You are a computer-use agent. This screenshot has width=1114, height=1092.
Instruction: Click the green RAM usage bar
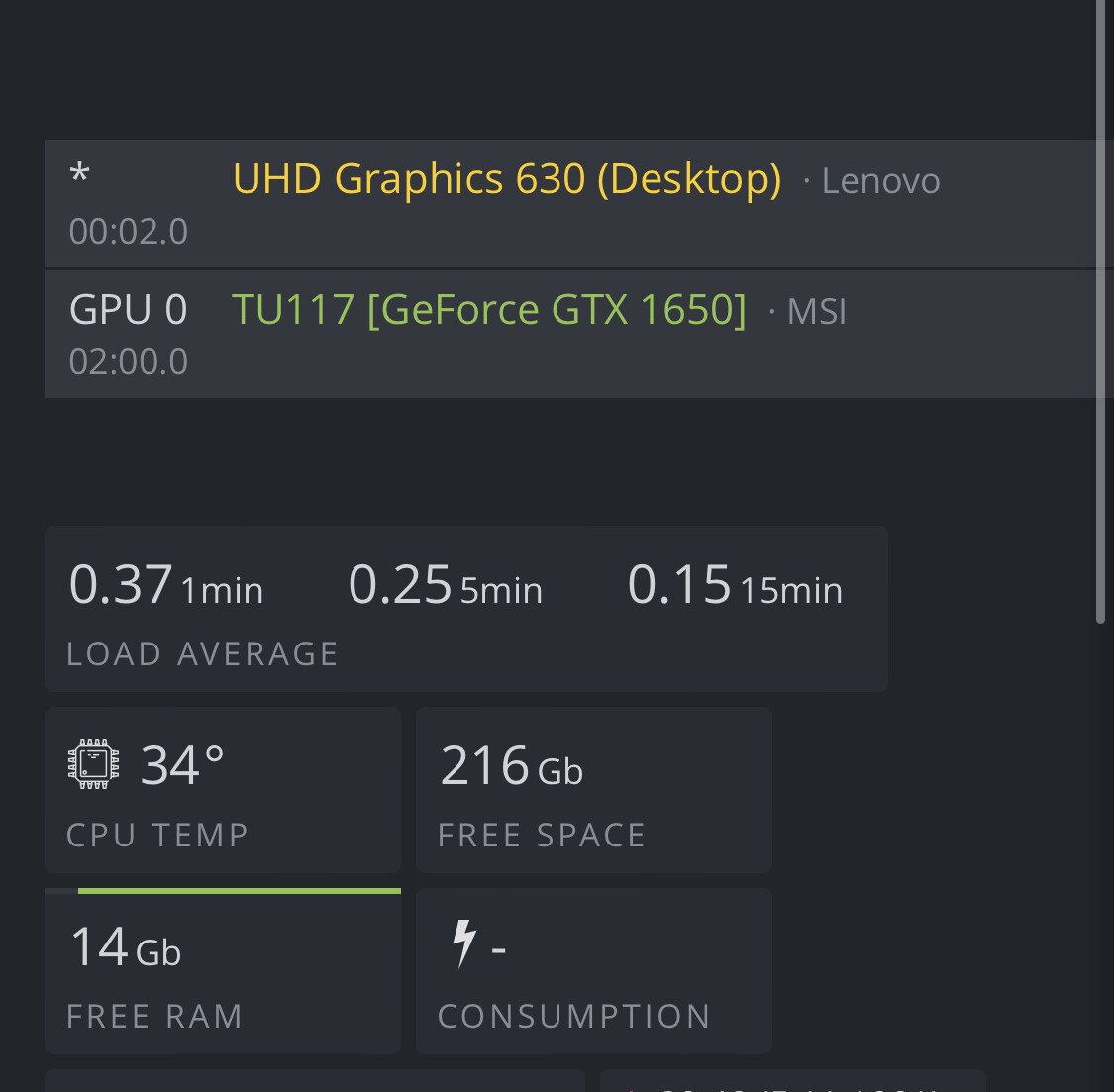(239, 891)
